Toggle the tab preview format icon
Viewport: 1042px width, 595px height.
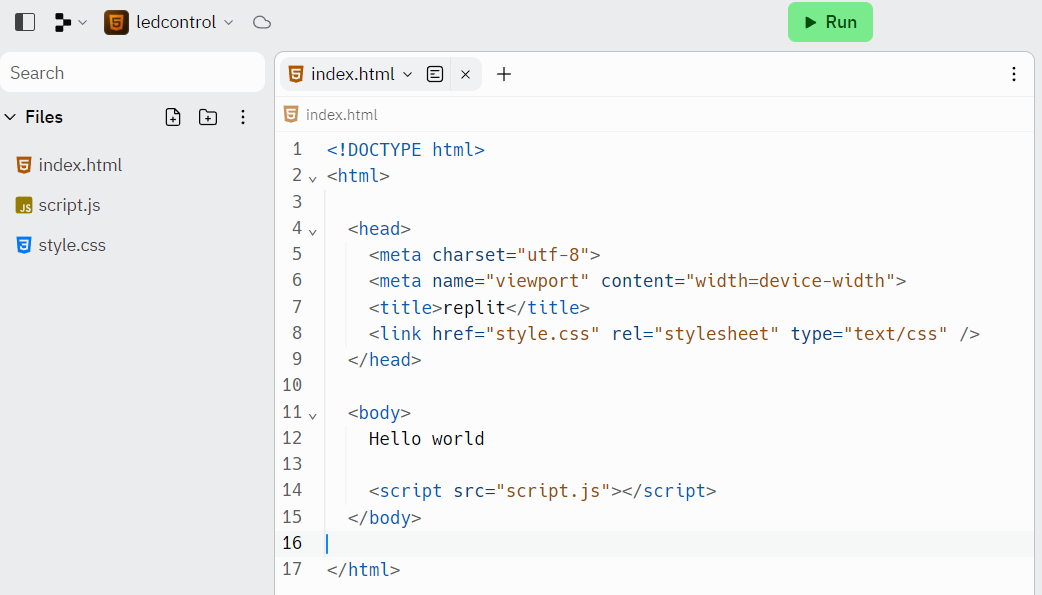click(435, 74)
